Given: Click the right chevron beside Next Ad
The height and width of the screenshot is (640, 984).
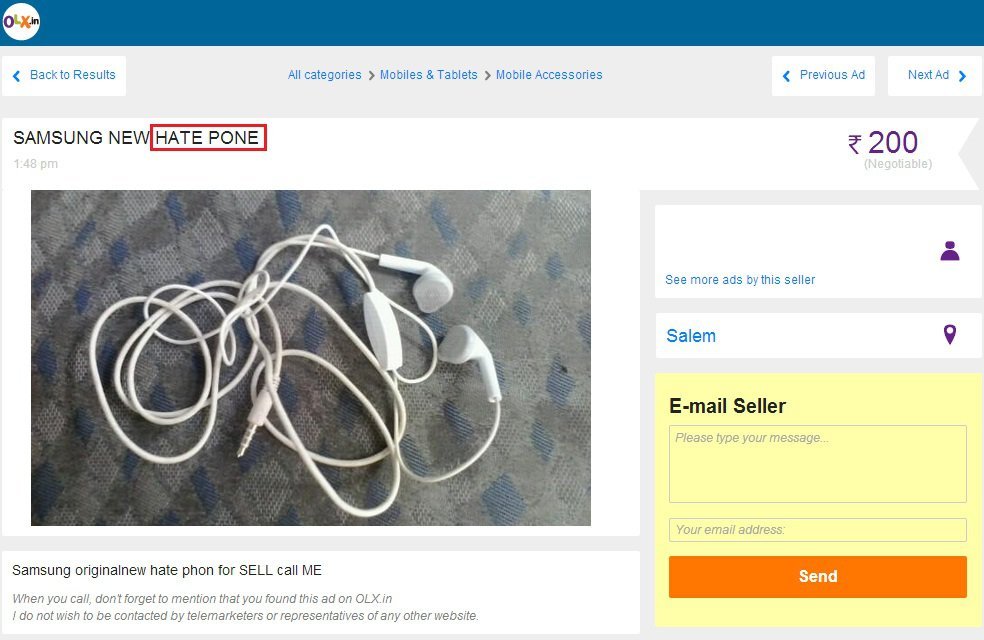Looking at the screenshot, I should click(962, 76).
